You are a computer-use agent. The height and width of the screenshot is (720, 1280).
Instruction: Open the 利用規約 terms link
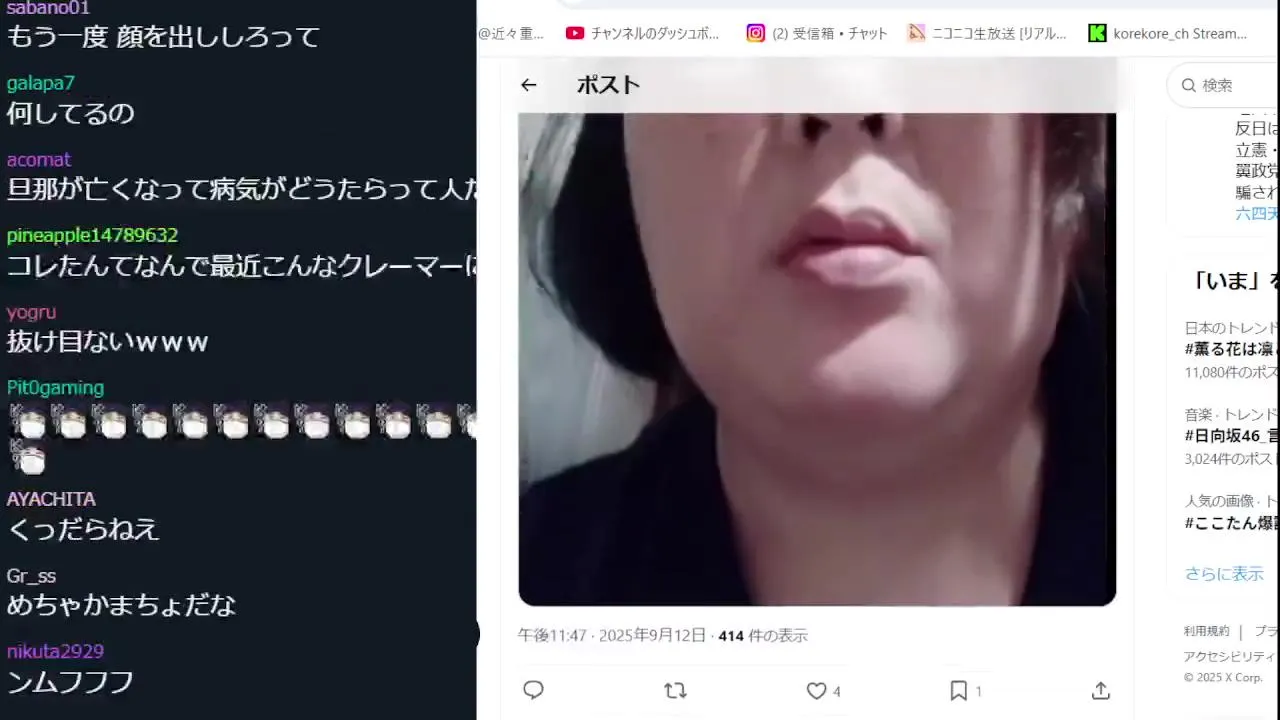[x=1206, y=631]
